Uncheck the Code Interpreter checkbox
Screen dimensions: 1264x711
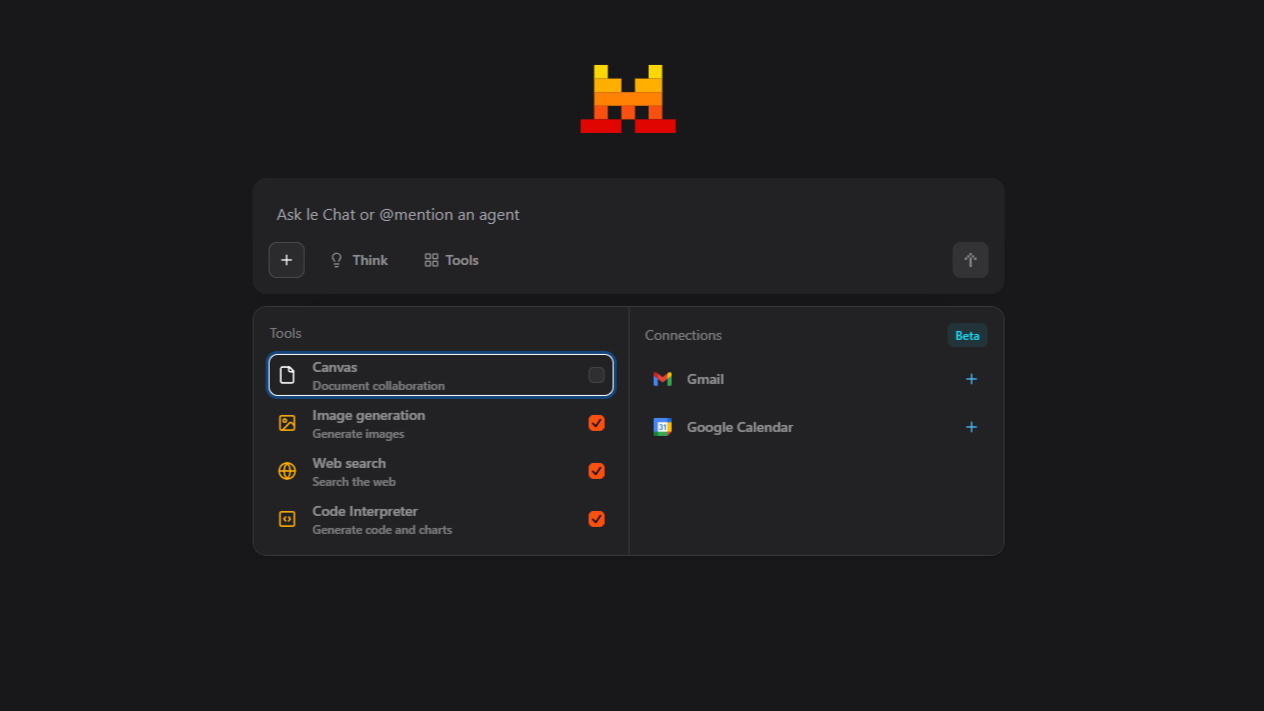pos(596,519)
